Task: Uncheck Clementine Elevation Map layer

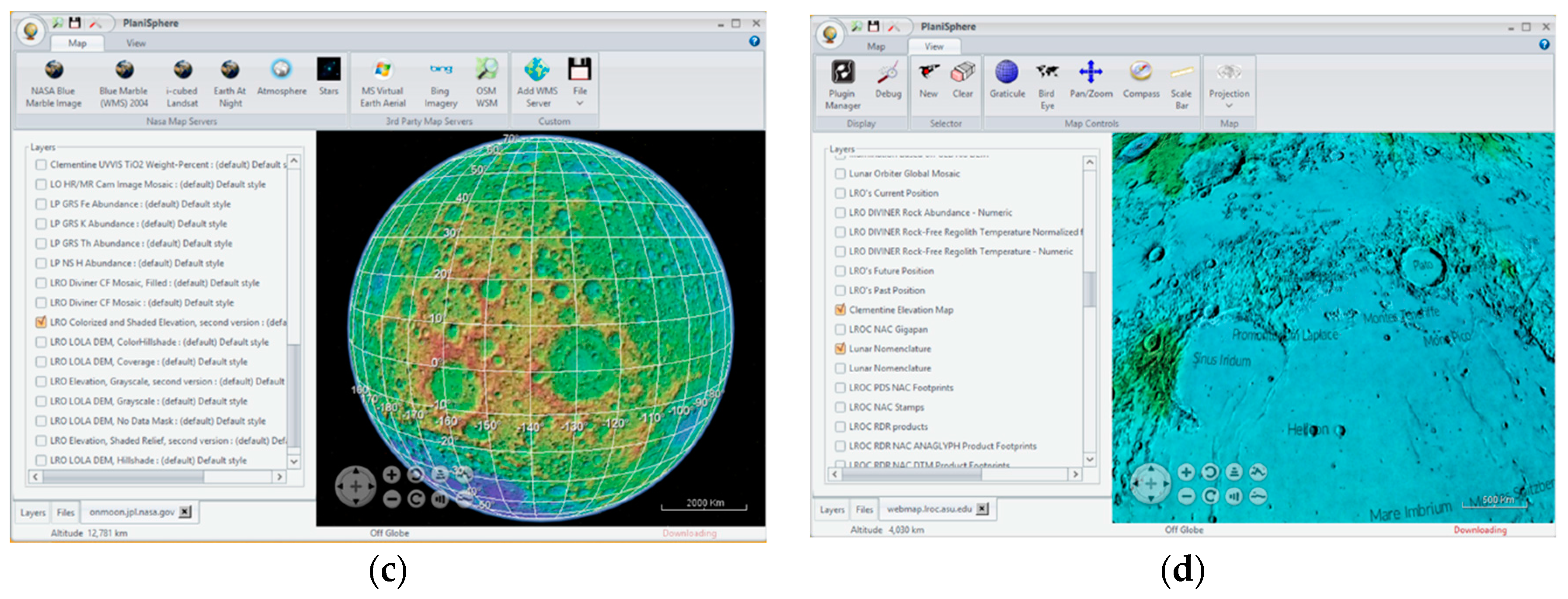Action: (x=840, y=310)
